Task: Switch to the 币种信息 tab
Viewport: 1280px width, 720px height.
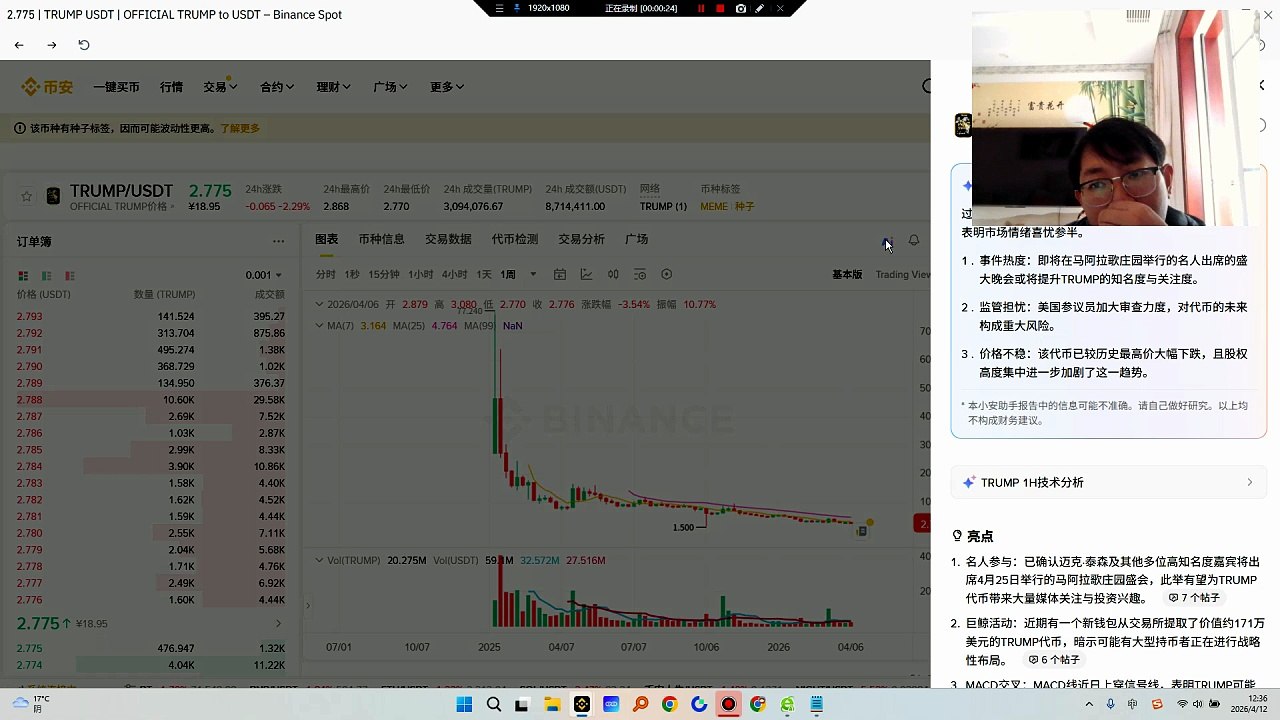Action: click(x=381, y=239)
